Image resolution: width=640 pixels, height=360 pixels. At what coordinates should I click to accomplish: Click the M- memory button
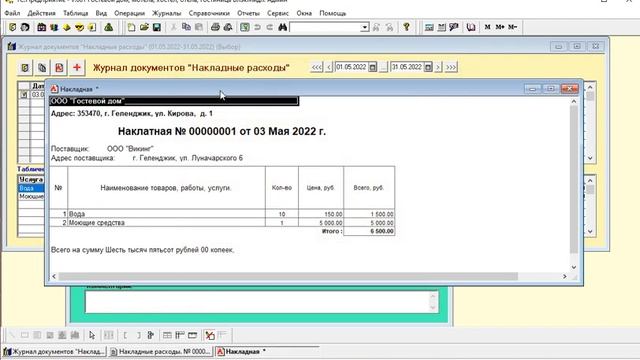coord(513,27)
